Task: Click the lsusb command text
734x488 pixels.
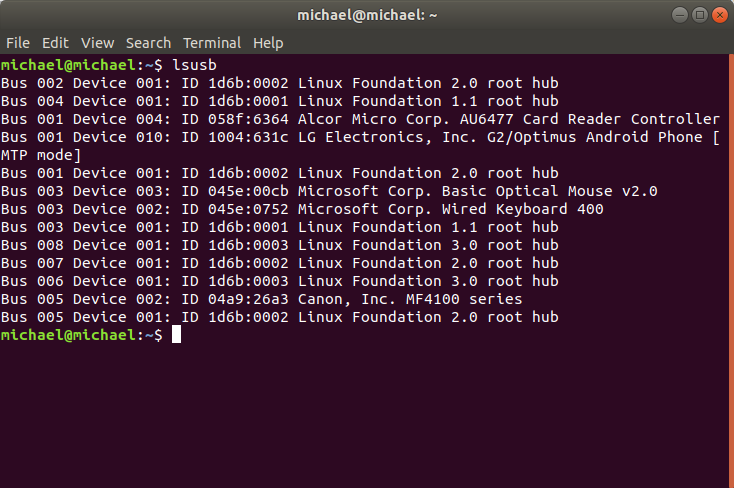Action: tap(194, 65)
